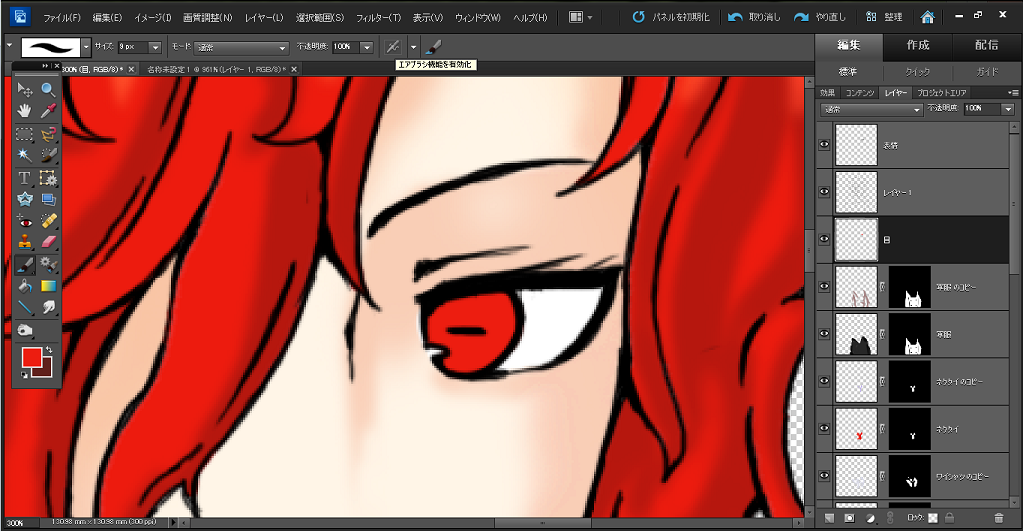This screenshot has width=1023, height=531.
Task: Add layer mask icon
Action: coord(849,518)
